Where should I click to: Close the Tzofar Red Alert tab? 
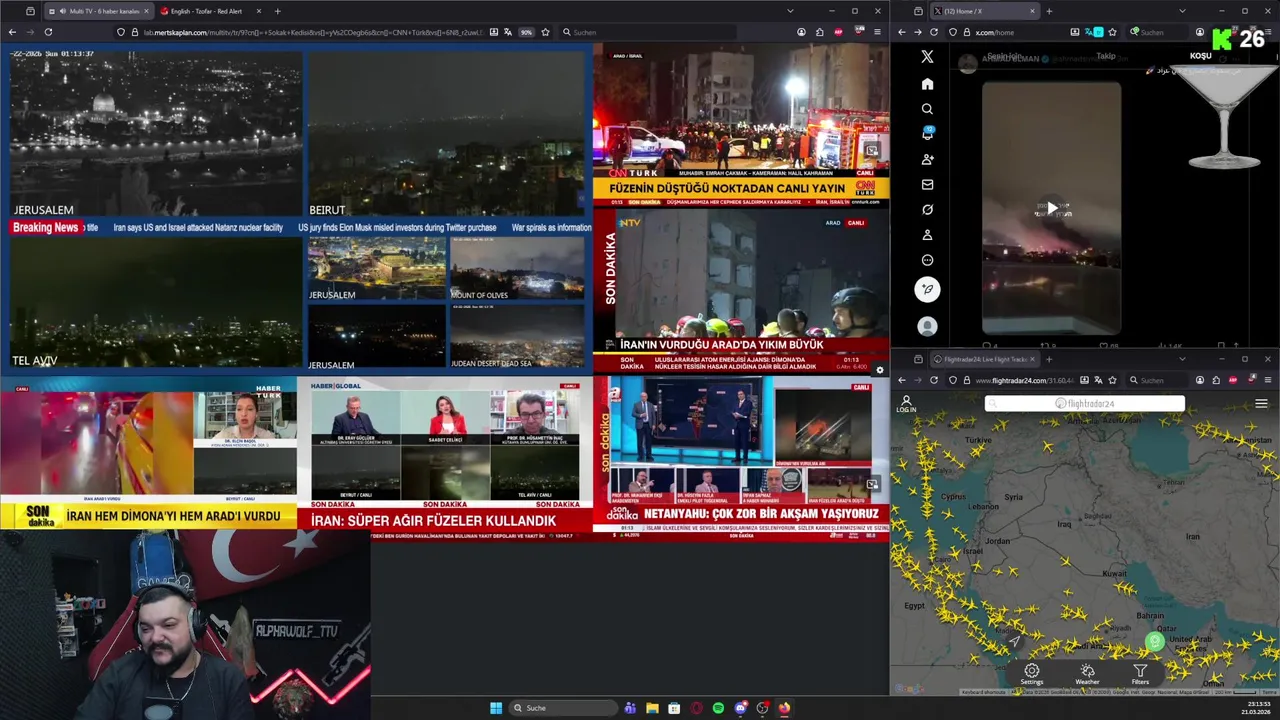258,11
